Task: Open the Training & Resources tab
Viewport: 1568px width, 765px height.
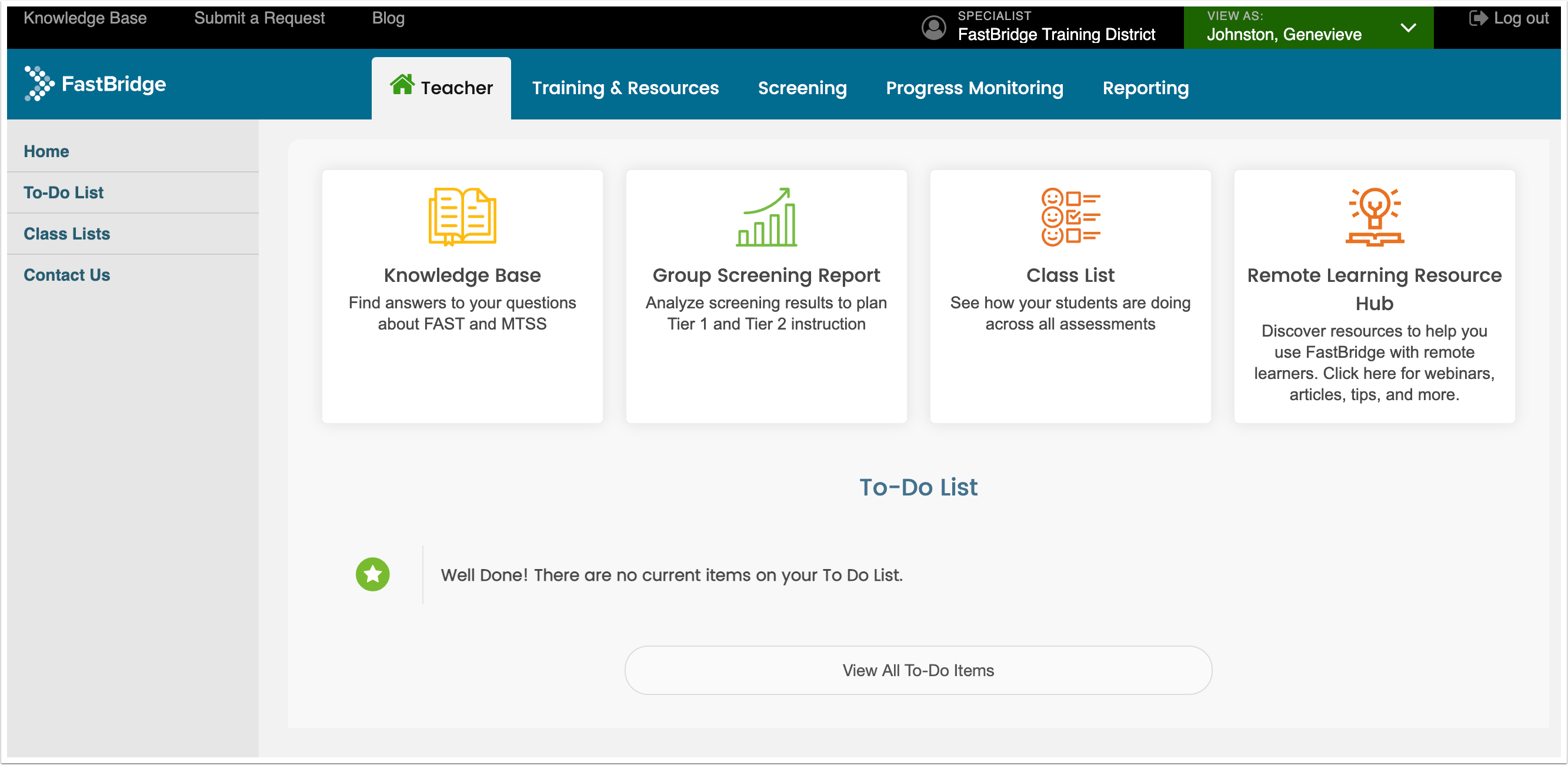Action: point(625,88)
